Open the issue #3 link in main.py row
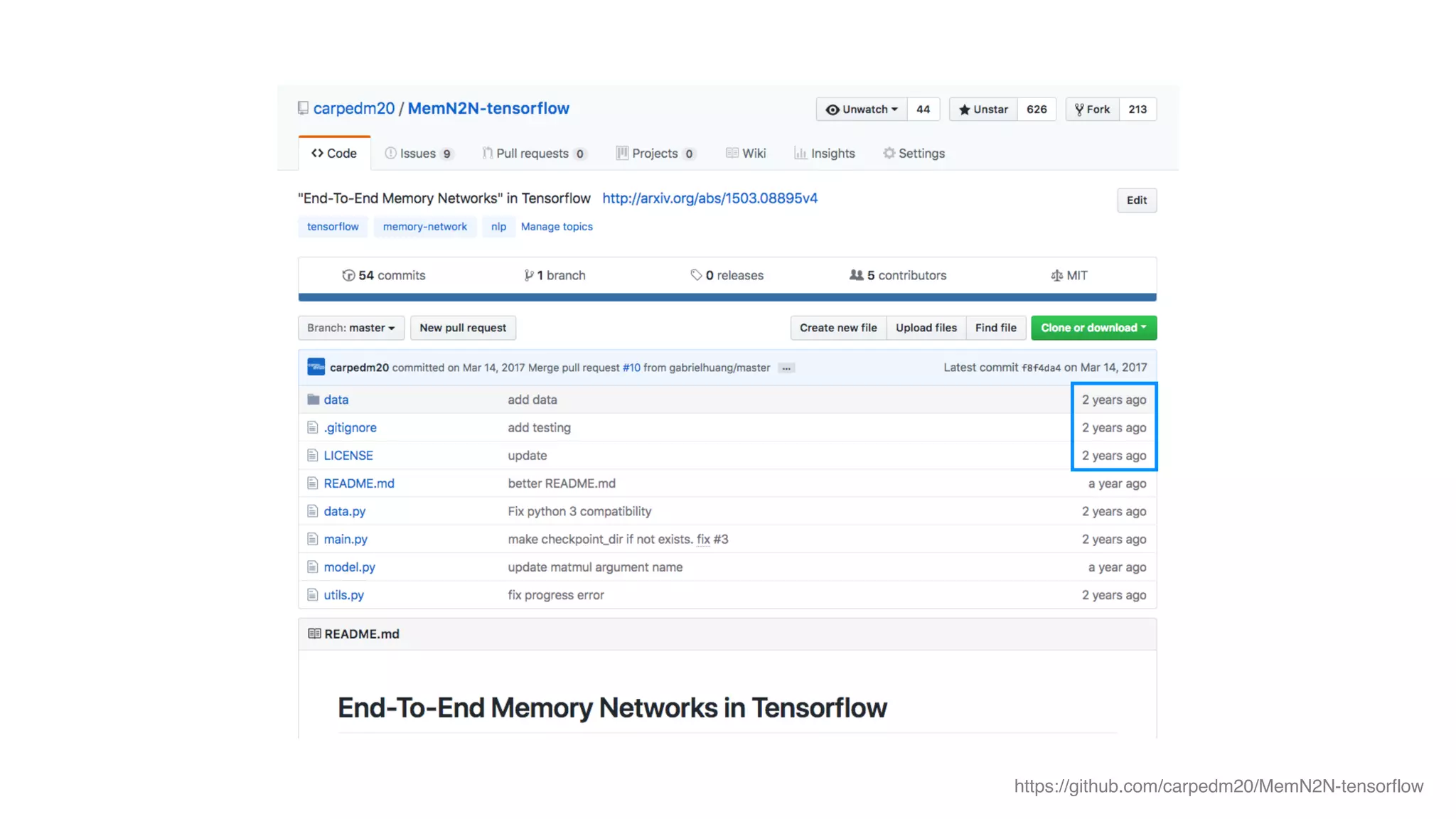1456x819 pixels. pos(721,539)
